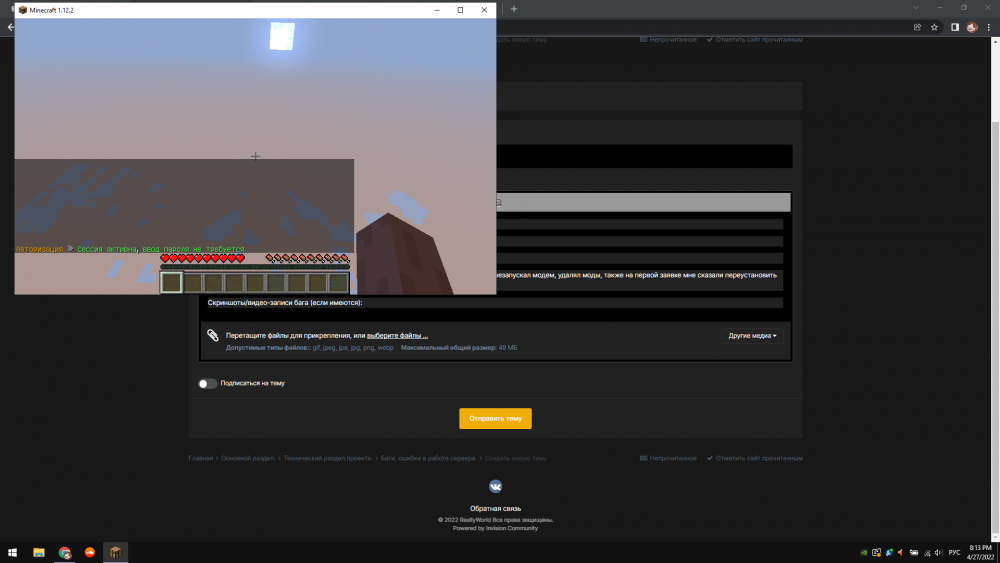Click the red muted speaker tray icon
Image resolution: width=1000 pixels, height=563 pixels.
tap(901, 553)
